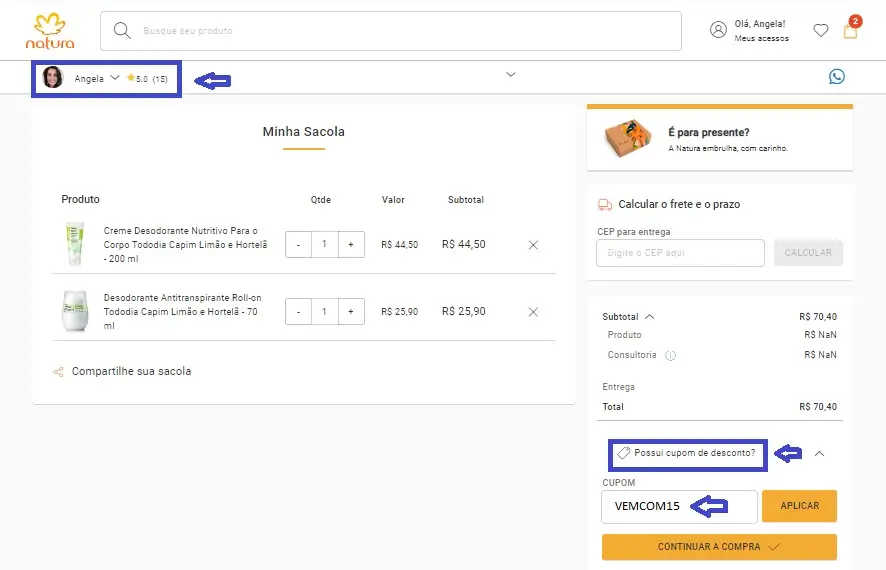Open the favorites heart icon
The height and width of the screenshot is (570, 886).
(820, 31)
